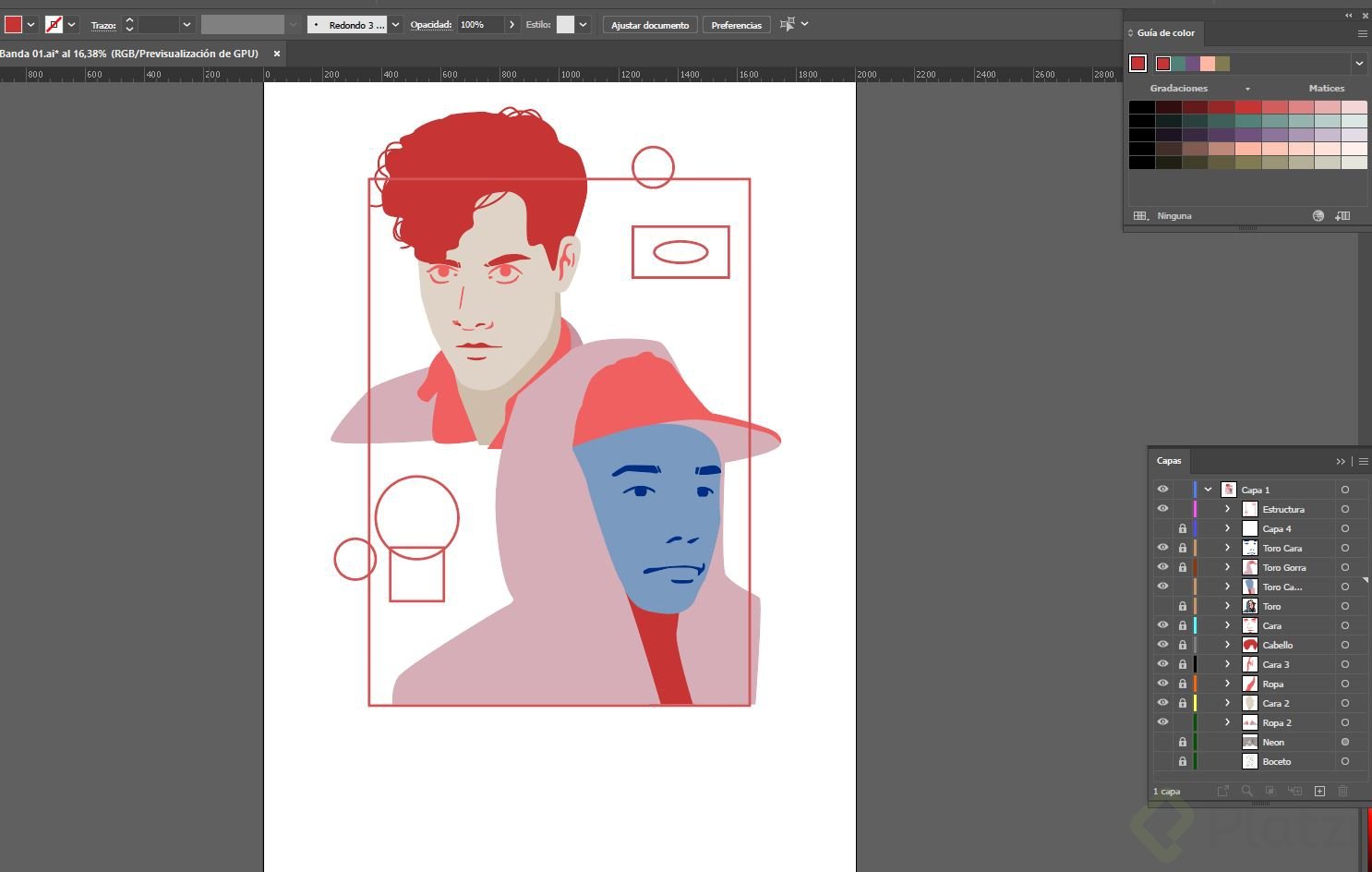Select the red fill color swatch in Guía de color
This screenshot has width=1372, height=872.
pos(1138,63)
